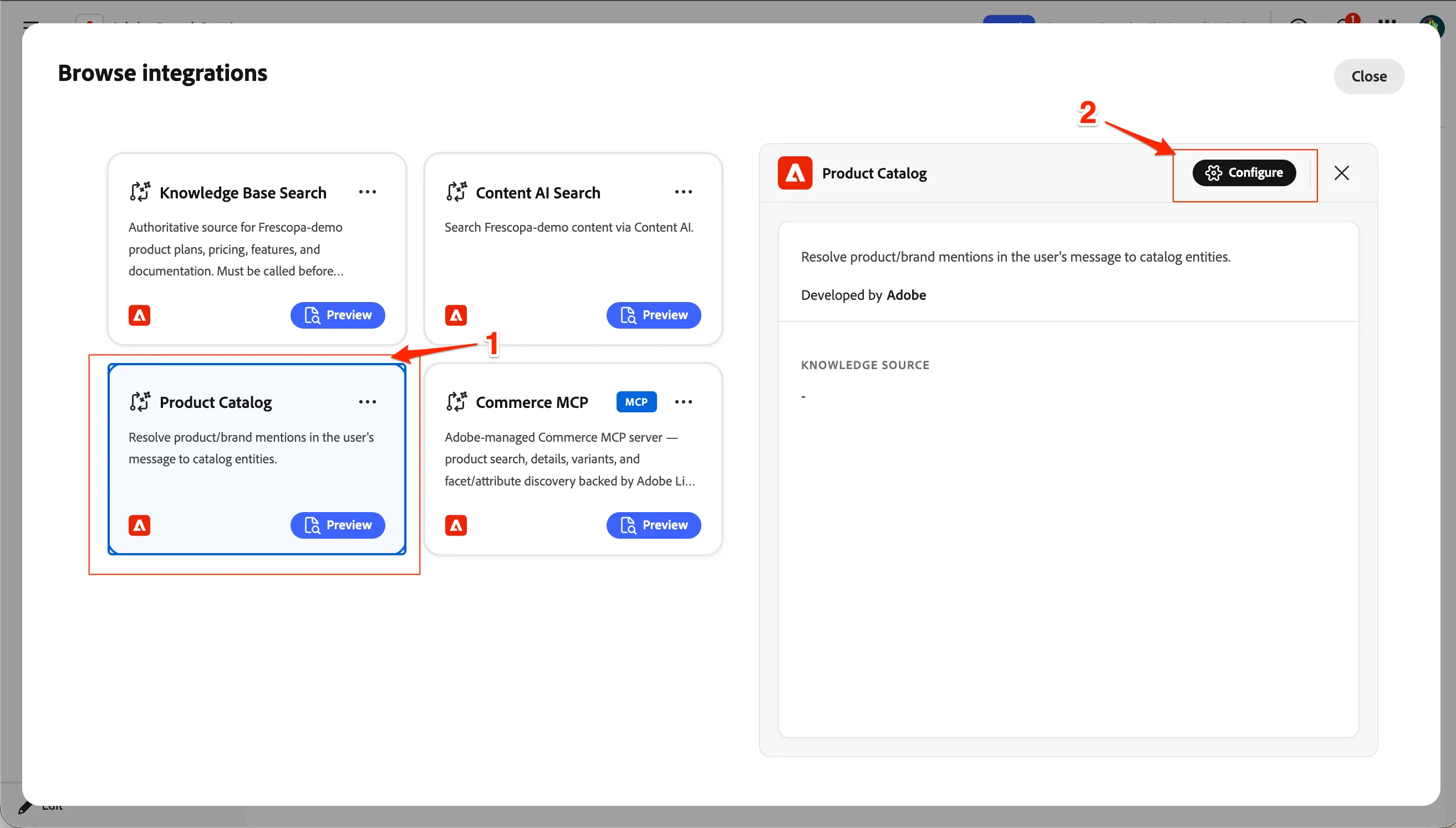
Task: Click Knowledge Base Search description text
Action: point(236,249)
